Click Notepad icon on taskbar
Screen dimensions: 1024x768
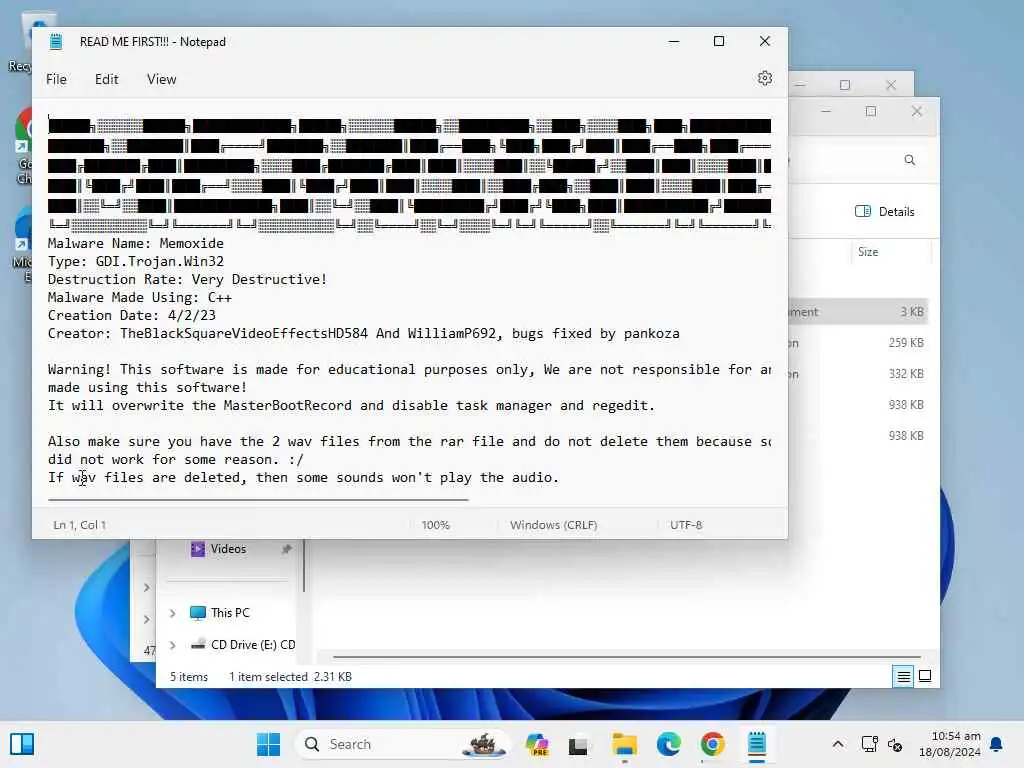(x=757, y=744)
